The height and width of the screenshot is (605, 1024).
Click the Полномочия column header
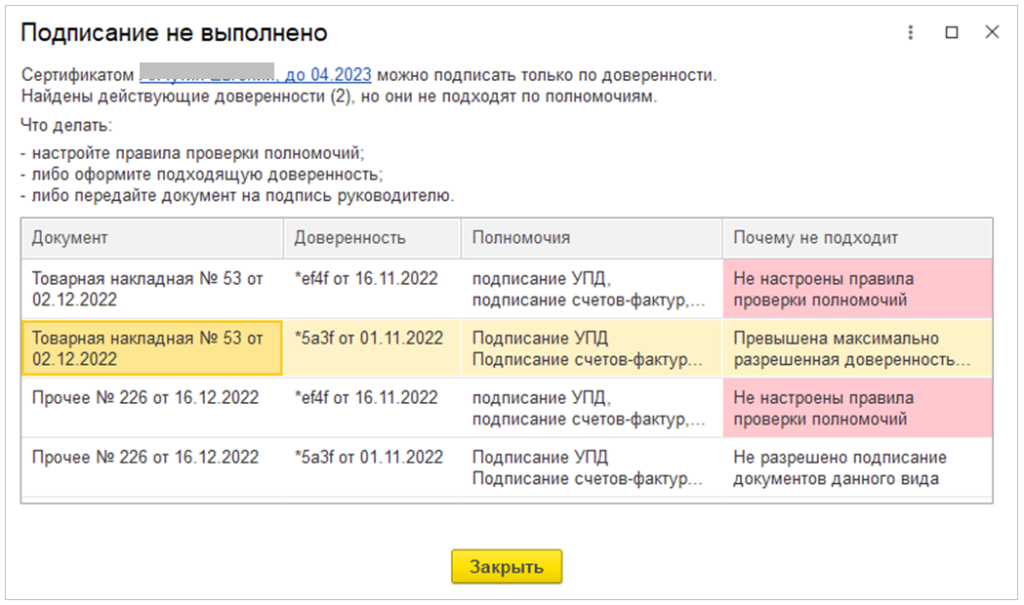[x=590, y=238]
